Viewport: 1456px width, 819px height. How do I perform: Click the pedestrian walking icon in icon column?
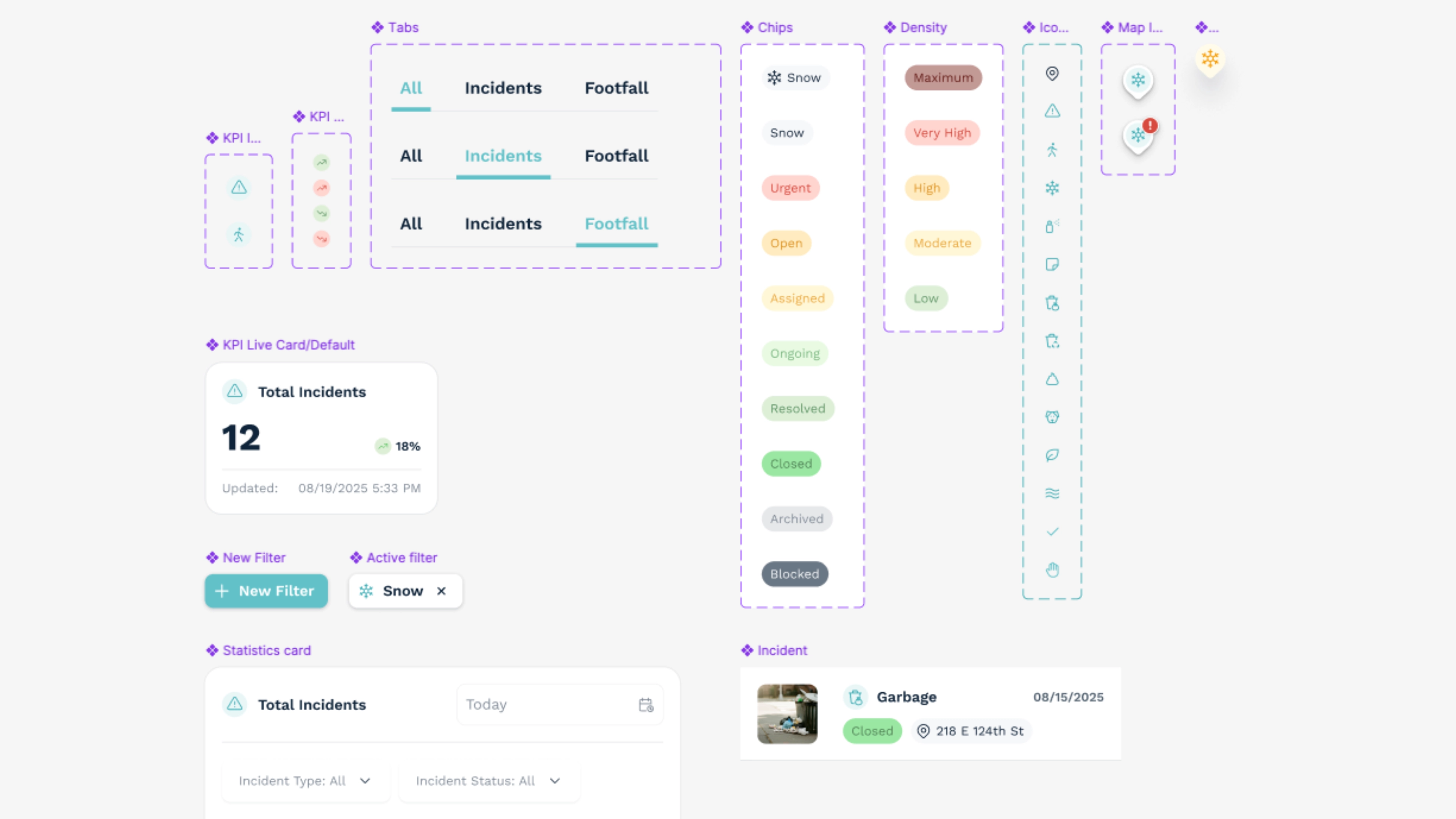[1052, 150]
